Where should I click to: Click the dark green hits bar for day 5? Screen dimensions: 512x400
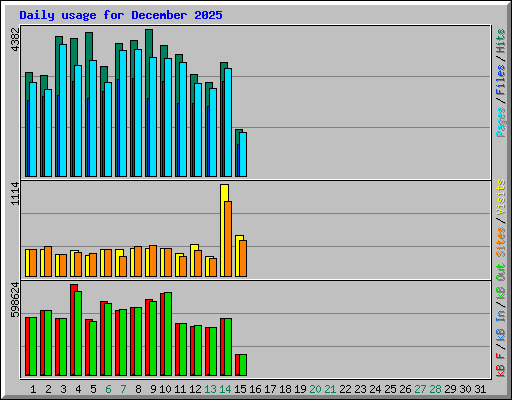89,47
